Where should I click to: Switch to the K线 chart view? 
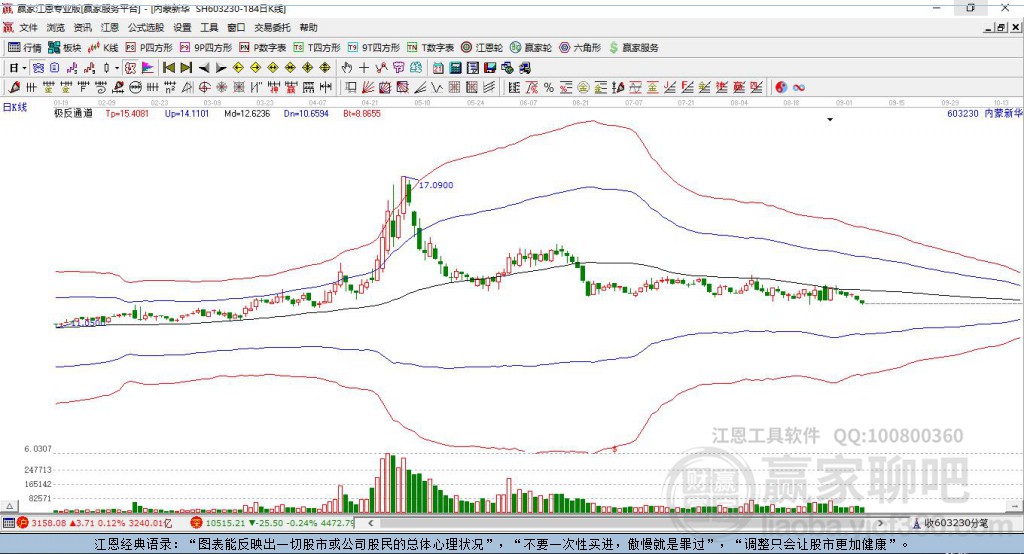tap(103, 48)
